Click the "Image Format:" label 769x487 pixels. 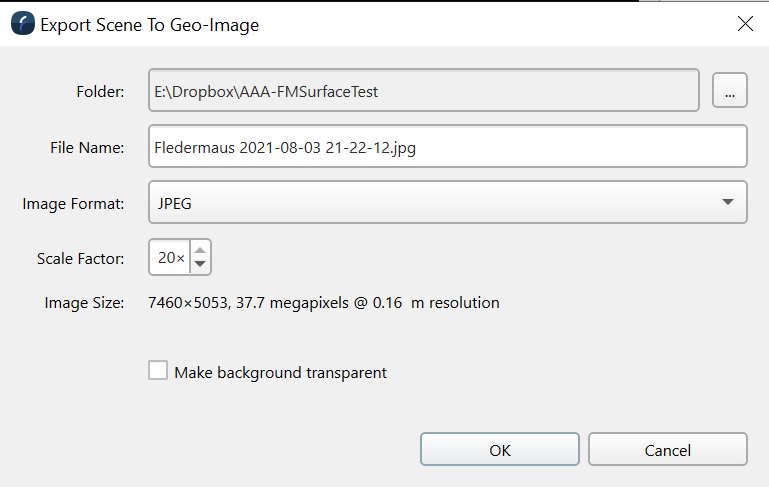[73, 204]
